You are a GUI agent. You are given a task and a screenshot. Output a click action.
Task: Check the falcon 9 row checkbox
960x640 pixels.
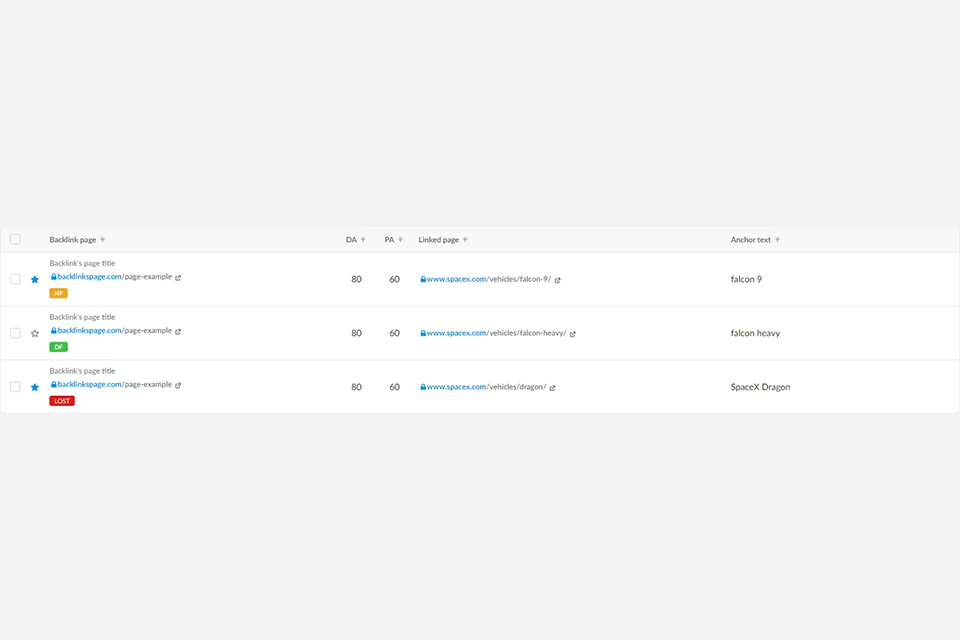click(15, 279)
